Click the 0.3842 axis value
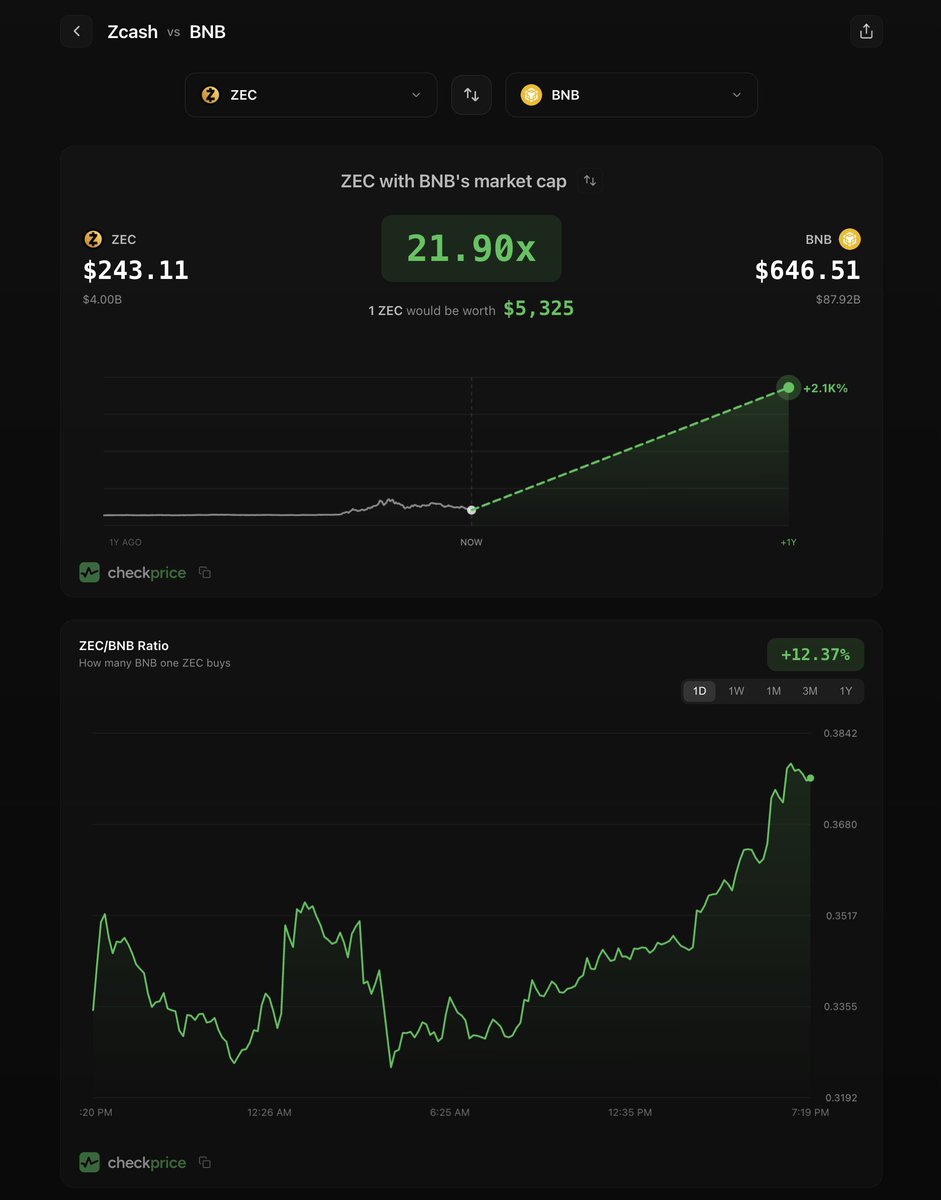Screen dimensions: 941x1200 pos(840,733)
